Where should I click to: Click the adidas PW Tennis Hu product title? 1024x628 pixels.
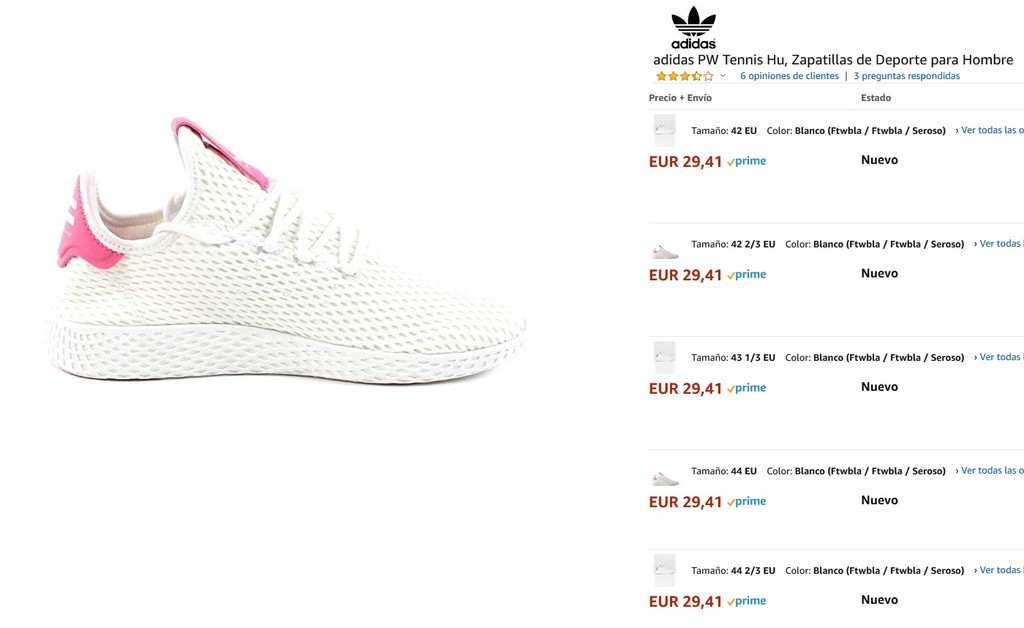[x=833, y=60]
